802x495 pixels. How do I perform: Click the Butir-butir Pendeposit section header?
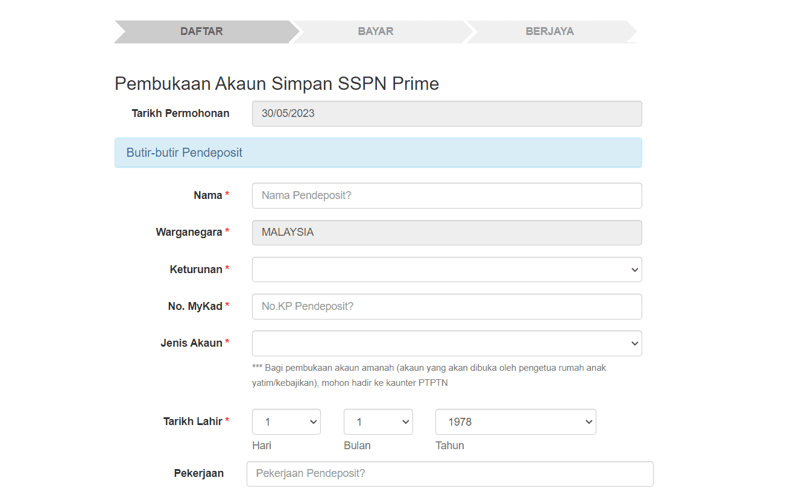pos(378,152)
